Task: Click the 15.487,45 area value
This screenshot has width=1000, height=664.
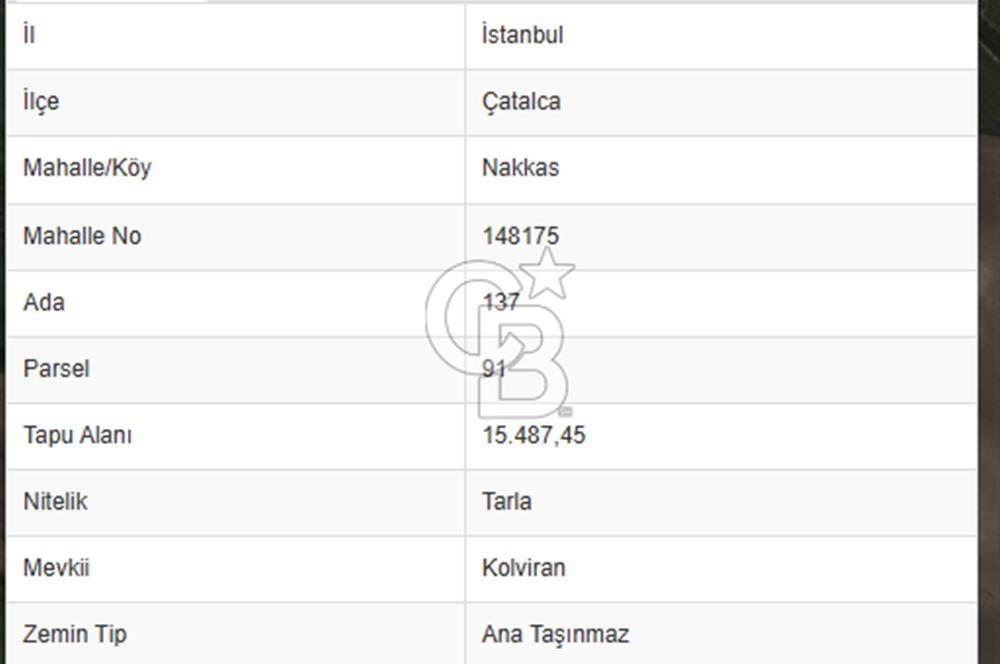Action: click(534, 436)
